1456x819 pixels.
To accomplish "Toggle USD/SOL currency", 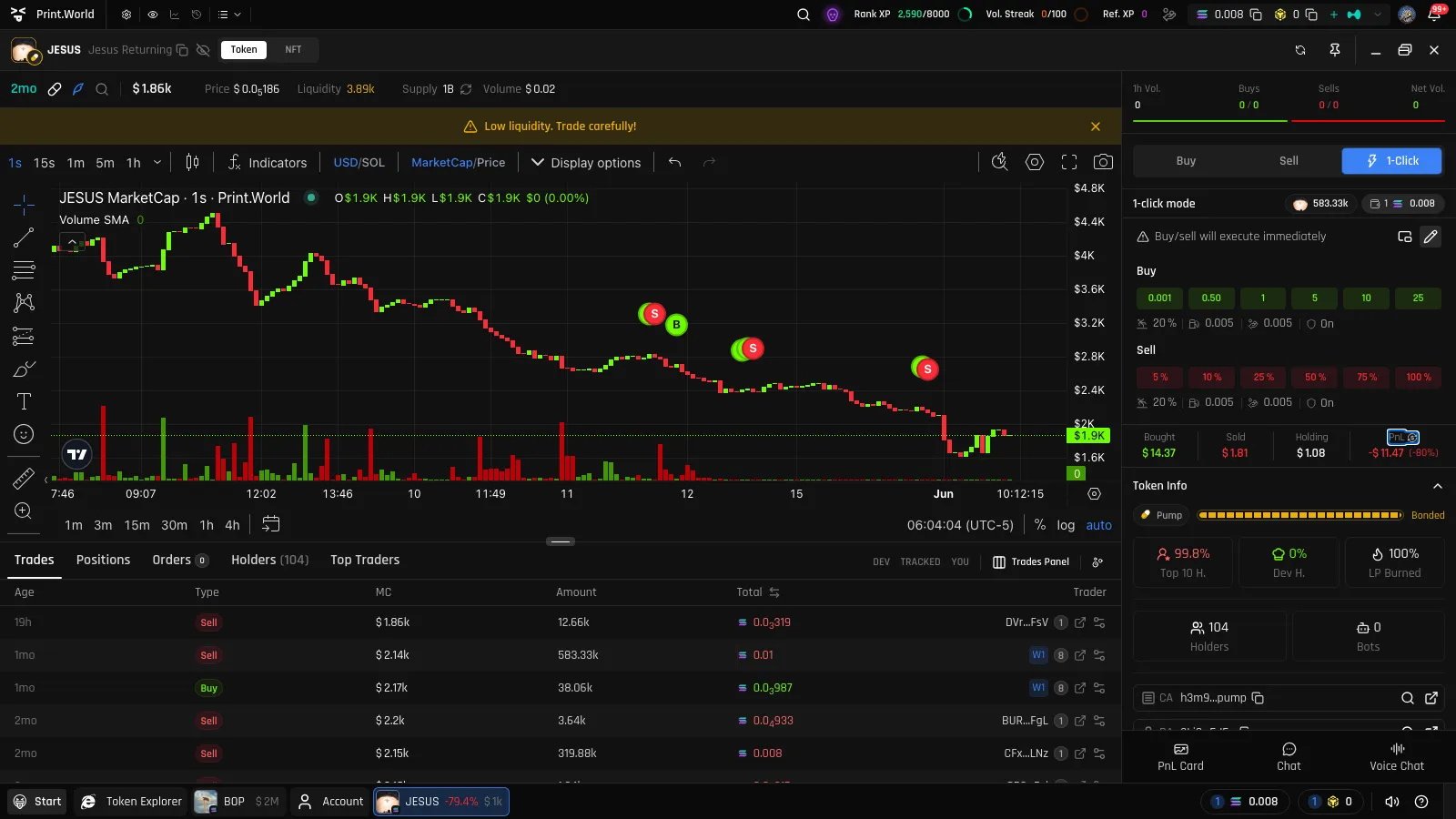I will click(x=359, y=163).
